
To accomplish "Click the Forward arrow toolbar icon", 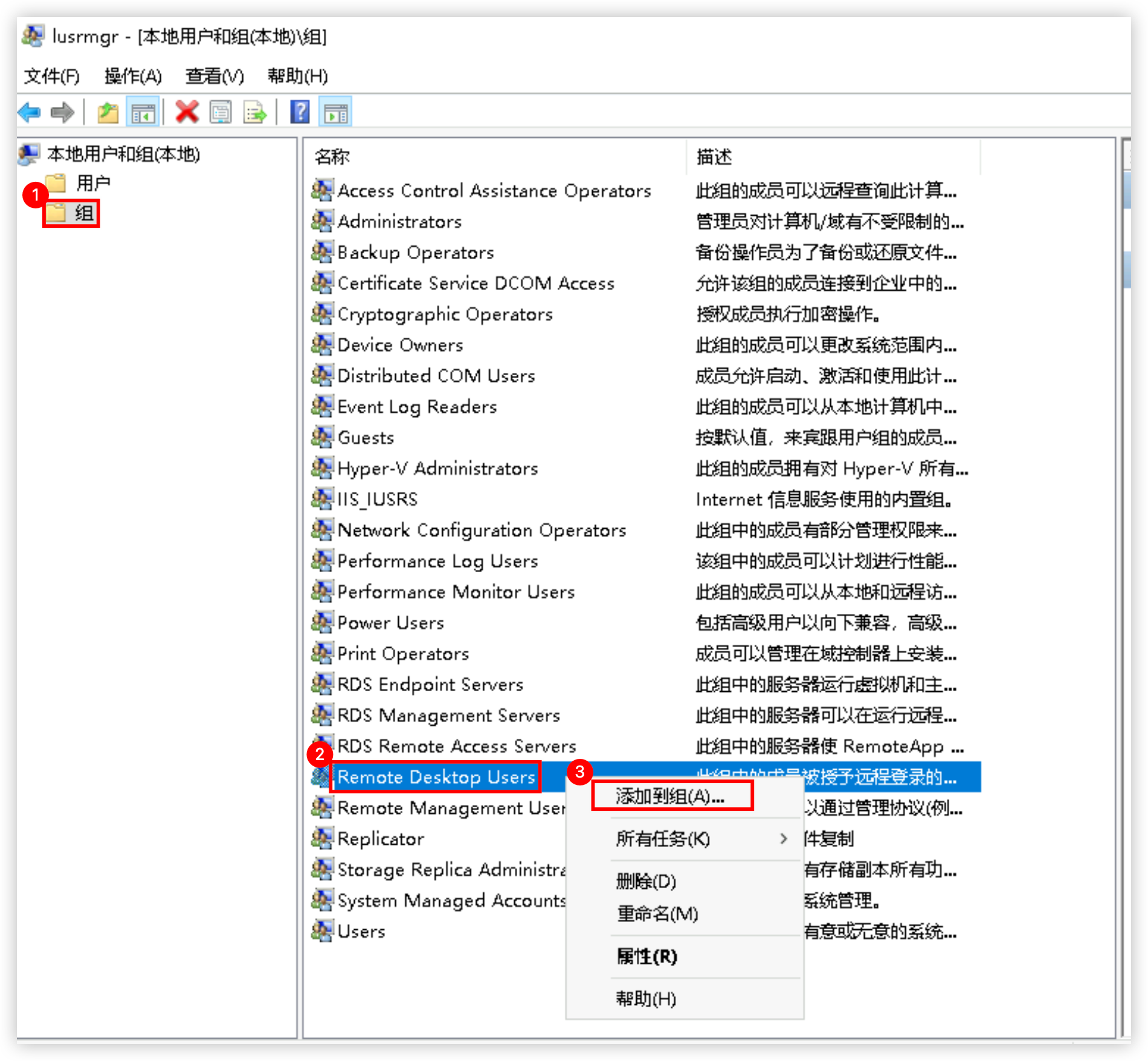I will (x=62, y=112).
